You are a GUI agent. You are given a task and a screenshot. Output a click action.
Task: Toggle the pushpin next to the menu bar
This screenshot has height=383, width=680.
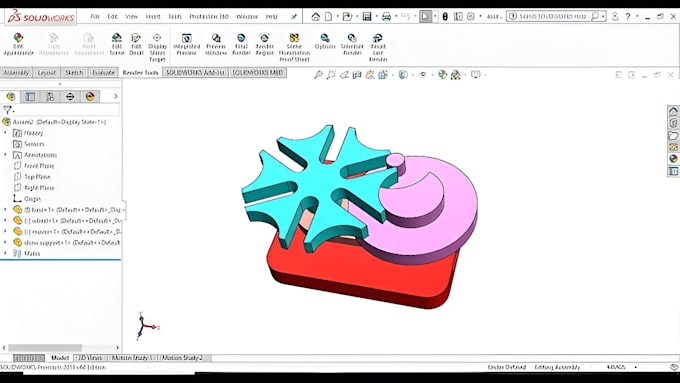[294, 16]
